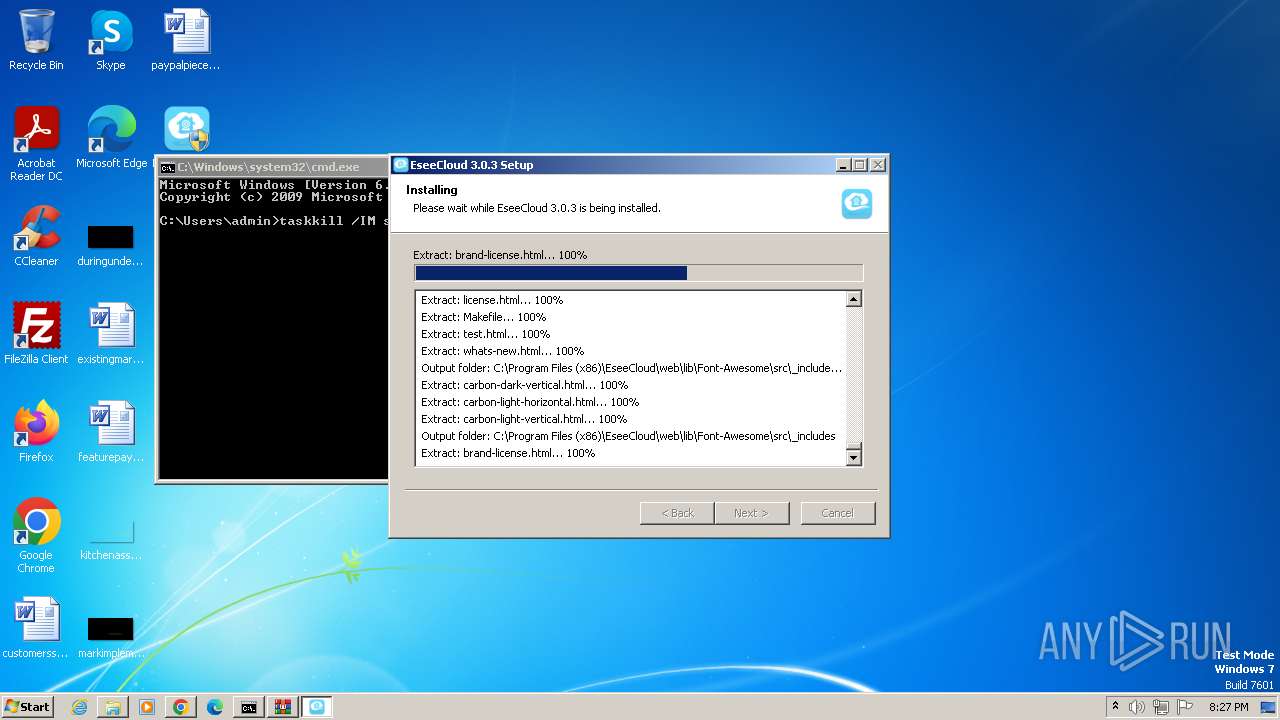Select the duringunde black file icon
Viewport: 1280px width, 720px height.
pos(110,246)
